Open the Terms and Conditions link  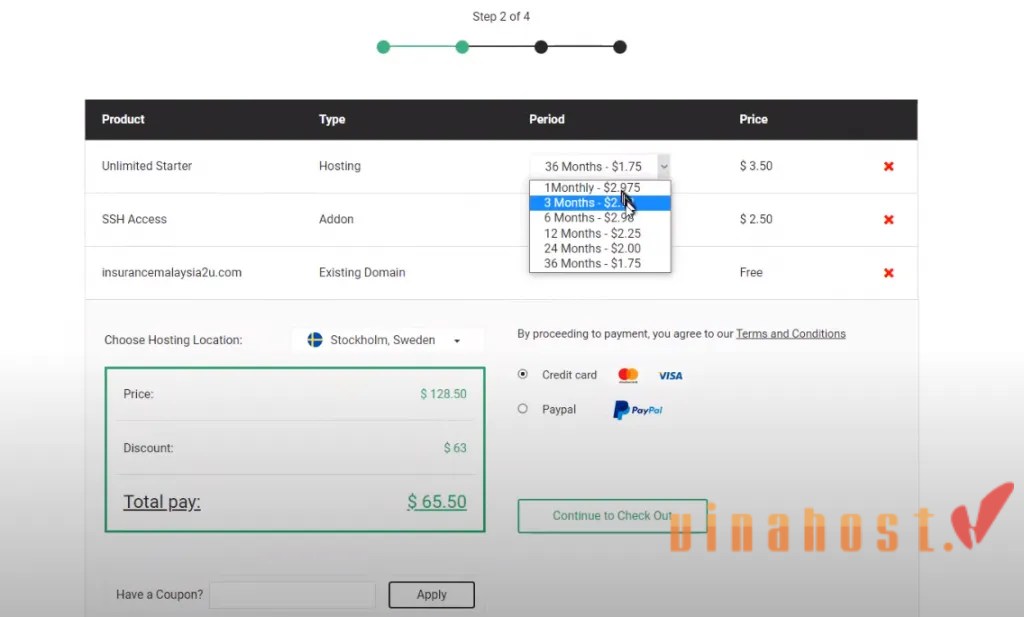[790, 334]
